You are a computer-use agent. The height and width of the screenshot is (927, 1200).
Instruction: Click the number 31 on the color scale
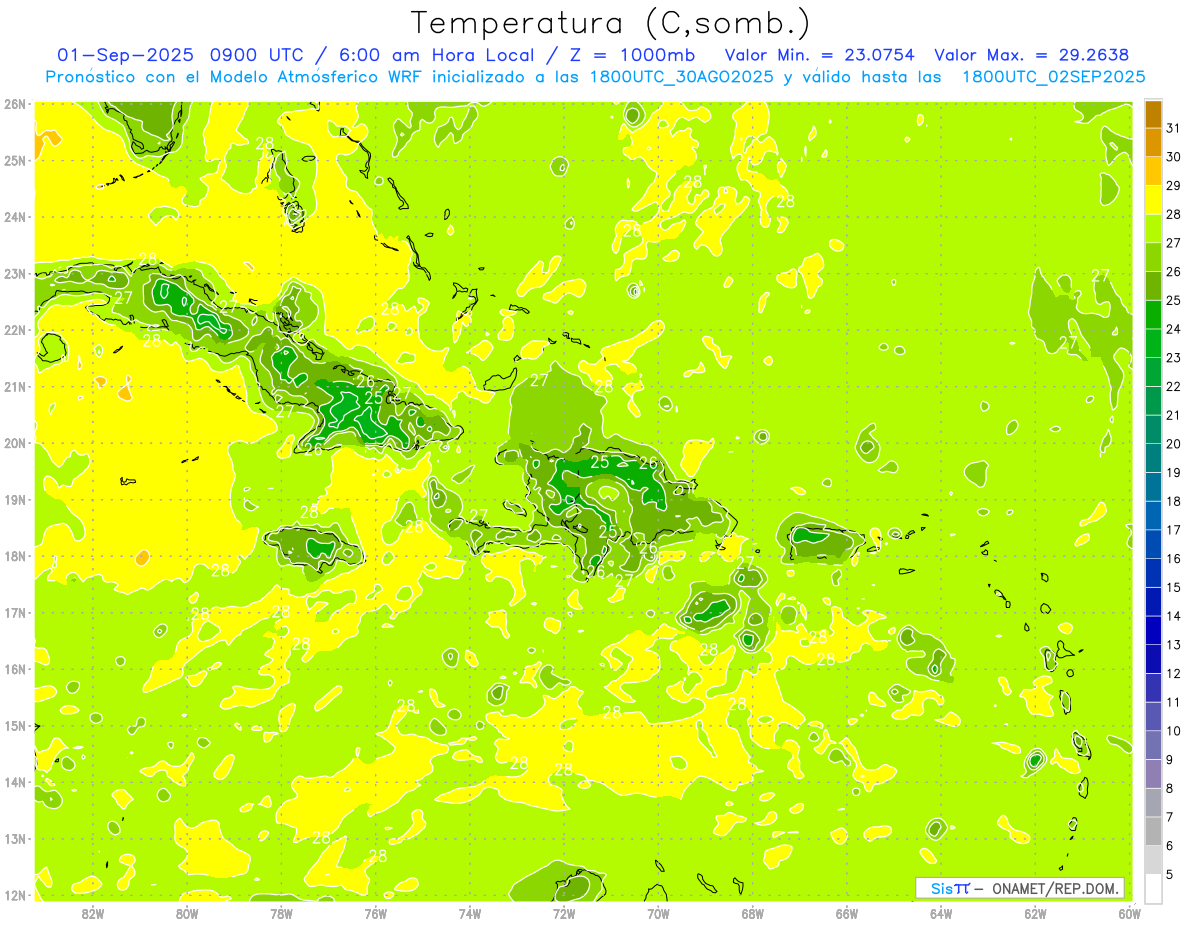[x=1174, y=128]
